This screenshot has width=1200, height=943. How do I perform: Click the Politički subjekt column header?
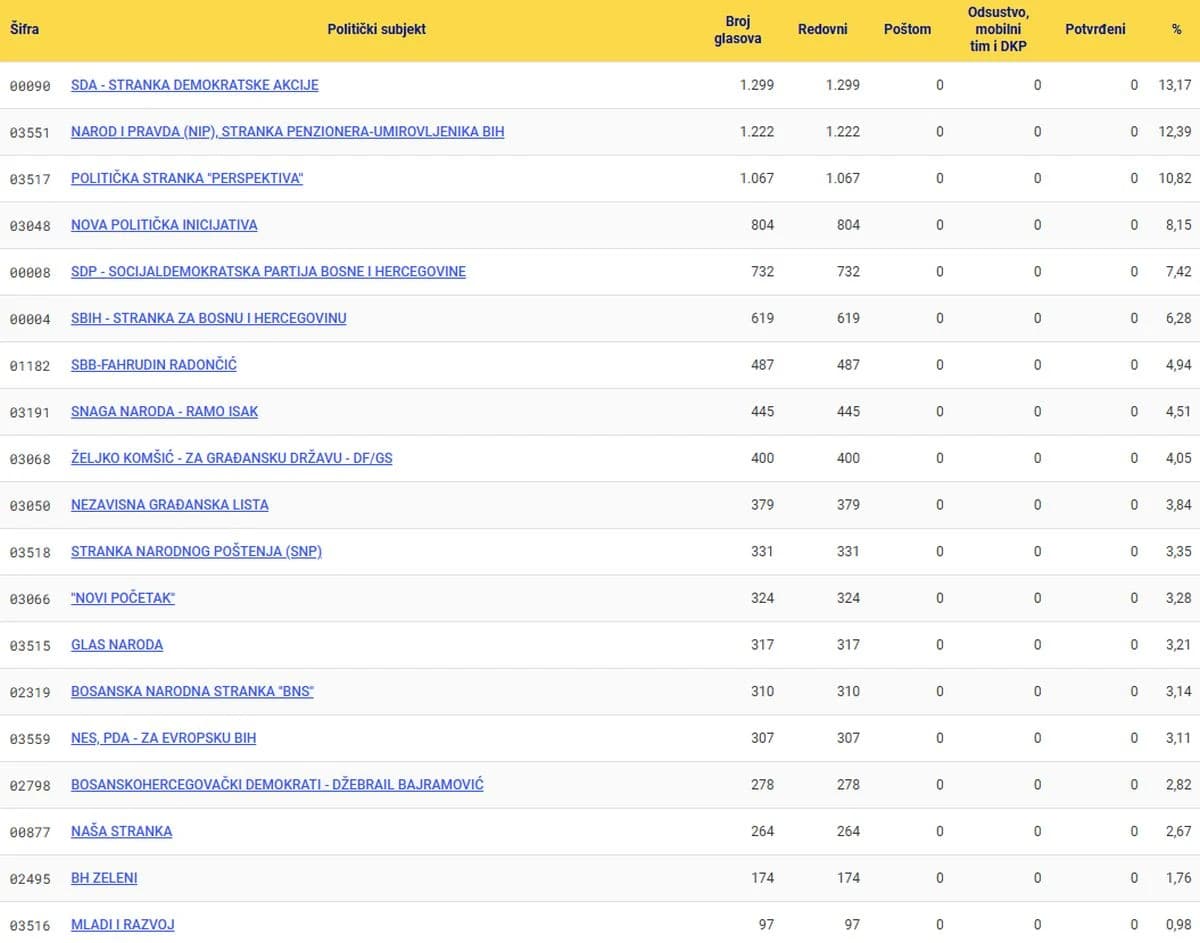click(376, 29)
